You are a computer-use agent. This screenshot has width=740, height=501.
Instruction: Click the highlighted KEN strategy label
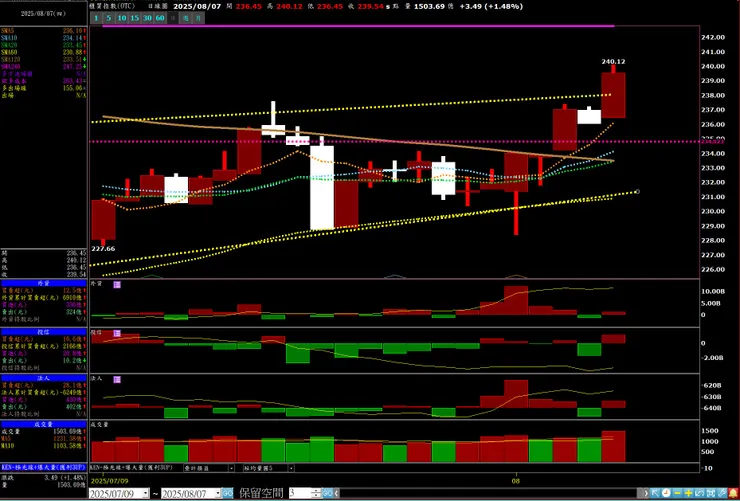coord(43,467)
